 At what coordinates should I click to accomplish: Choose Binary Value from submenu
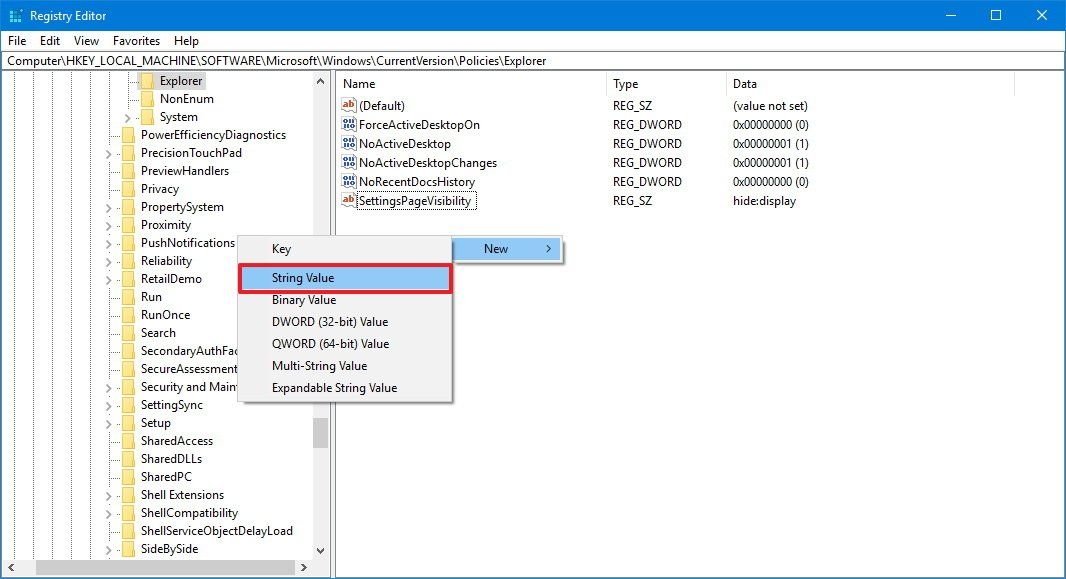tap(345, 300)
